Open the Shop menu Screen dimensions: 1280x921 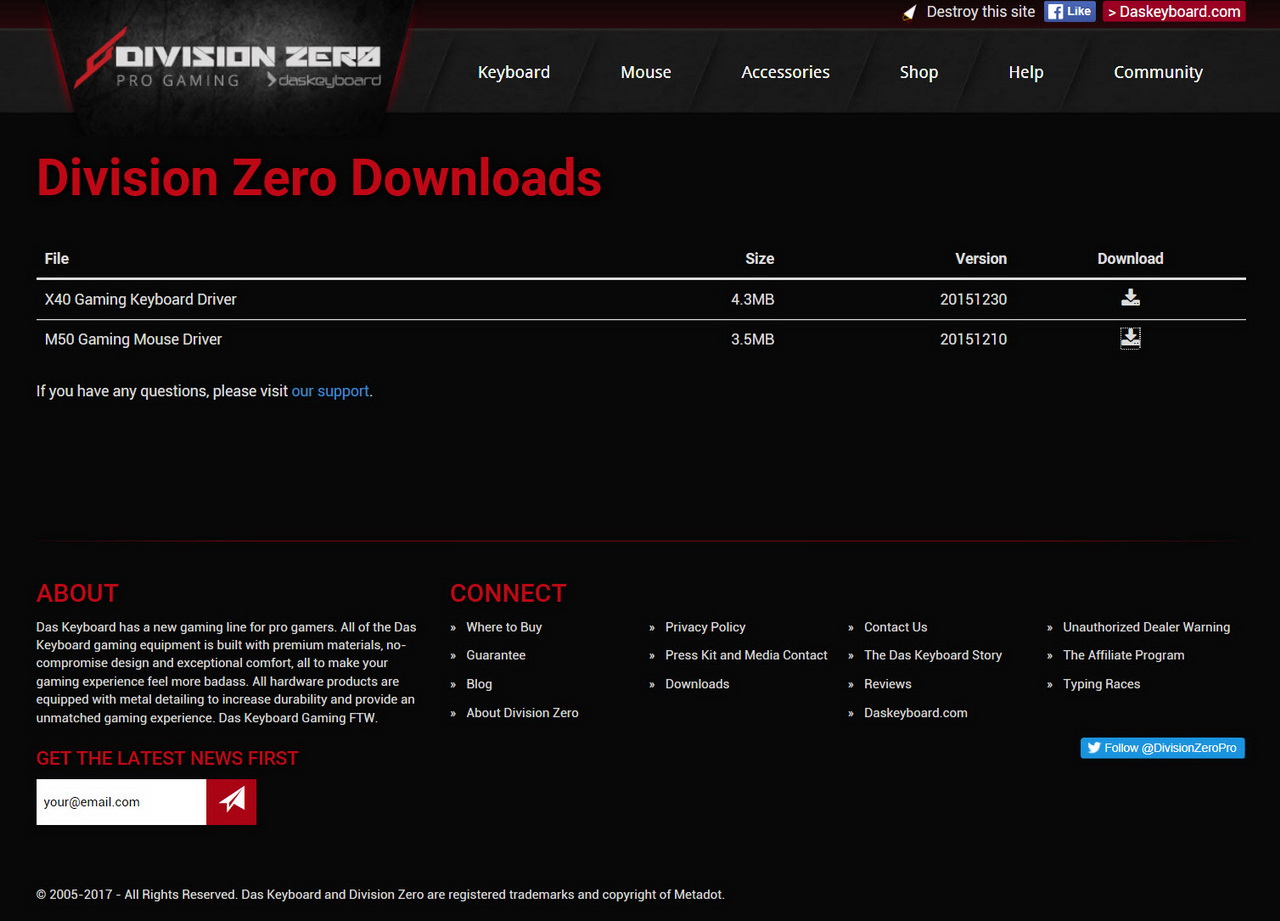tap(919, 72)
